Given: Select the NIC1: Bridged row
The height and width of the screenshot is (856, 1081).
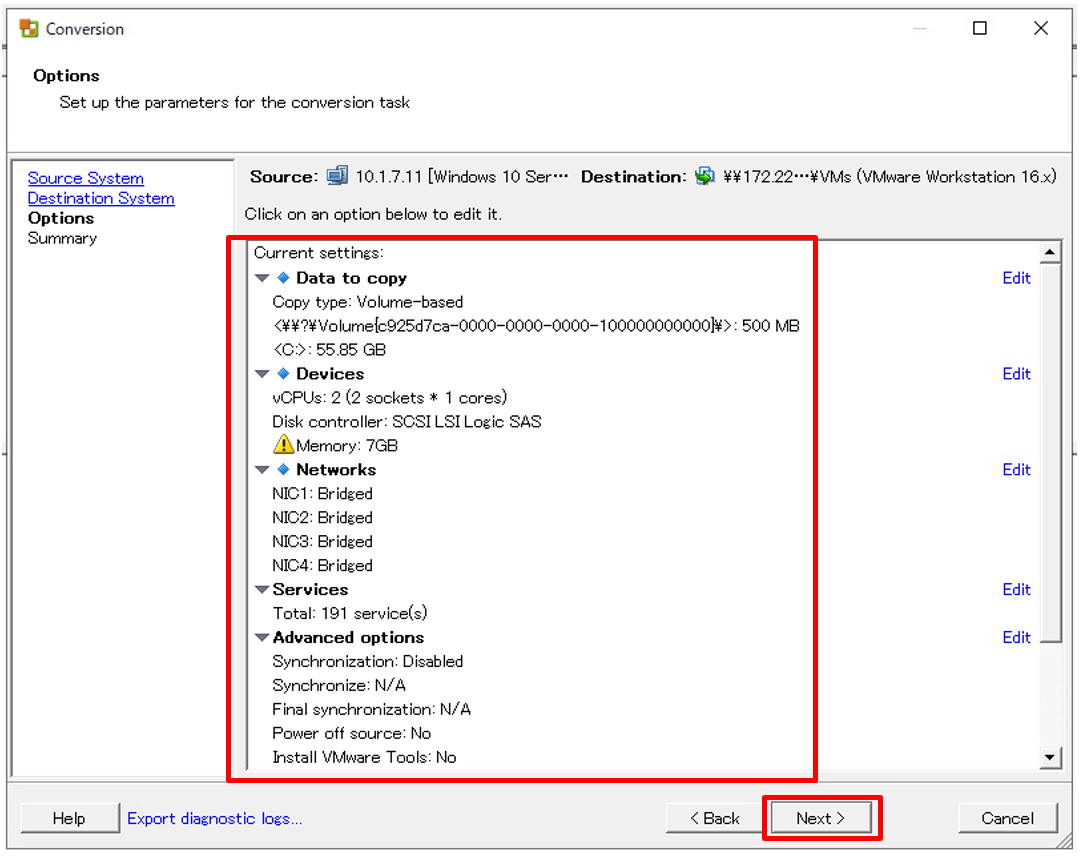Looking at the screenshot, I should coord(322,493).
